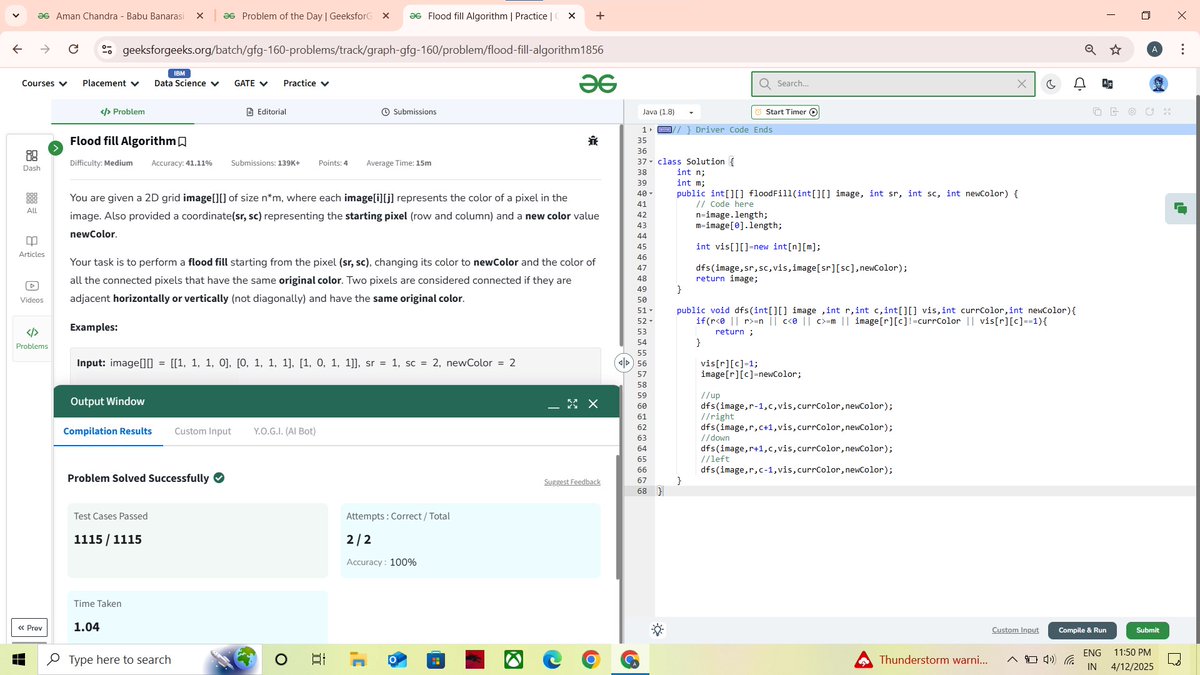Click the panel splitter handle icon
Image resolution: width=1200 pixels, height=675 pixels.
click(x=626, y=363)
